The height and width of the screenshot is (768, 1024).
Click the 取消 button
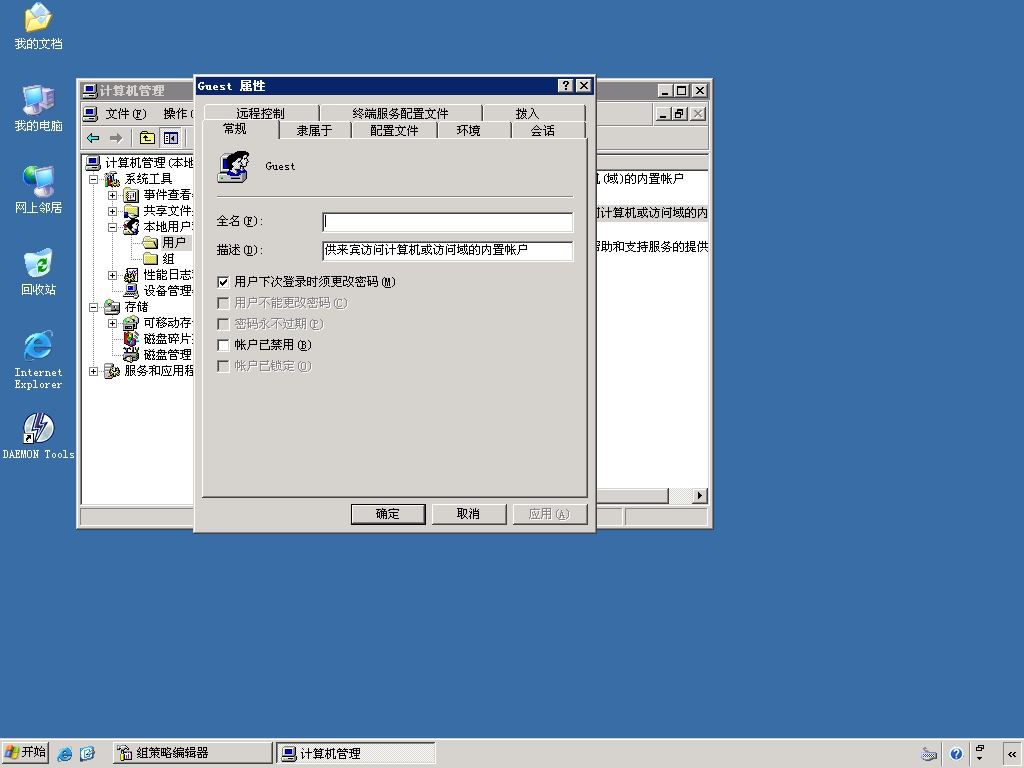[468, 514]
